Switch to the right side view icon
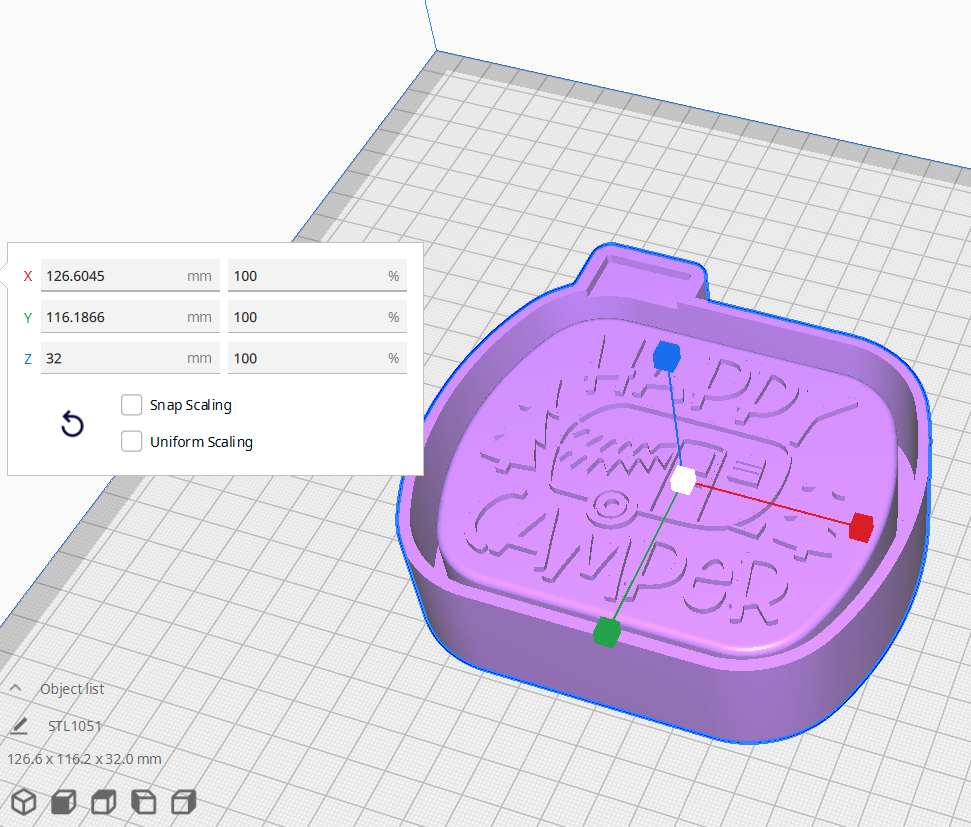 [x=182, y=801]
